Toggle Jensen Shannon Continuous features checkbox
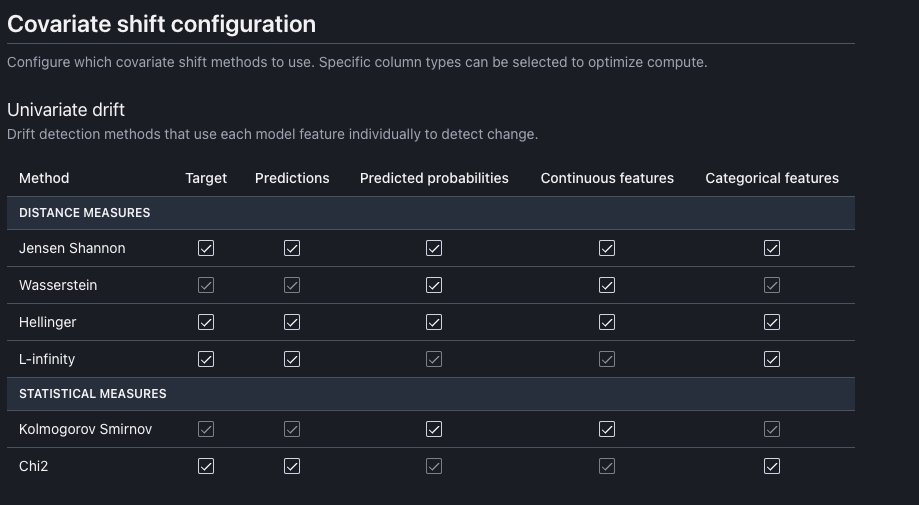Screen dimensions: 919x505 607,248
